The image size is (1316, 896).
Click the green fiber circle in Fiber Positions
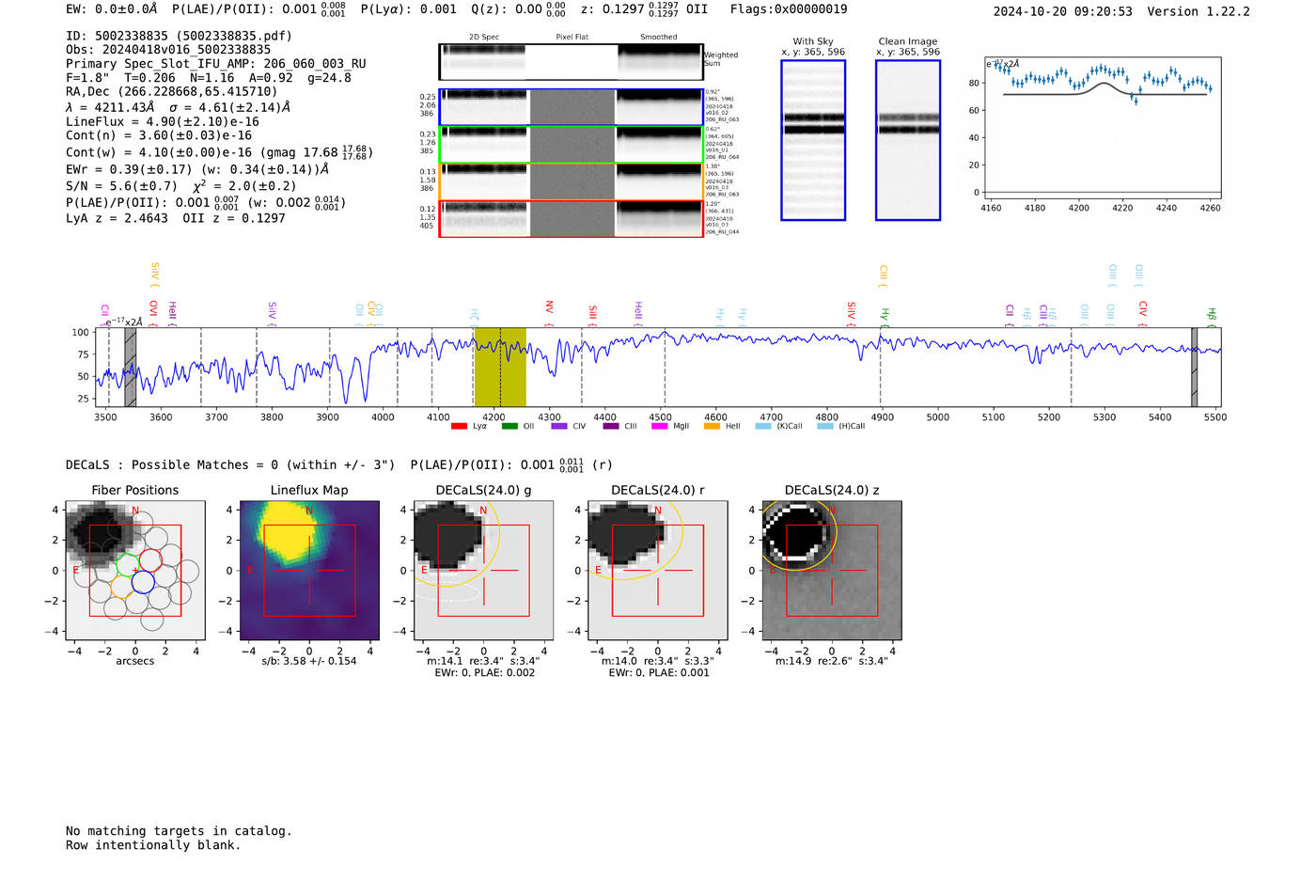pyautogui.click(x=126, y=565)
